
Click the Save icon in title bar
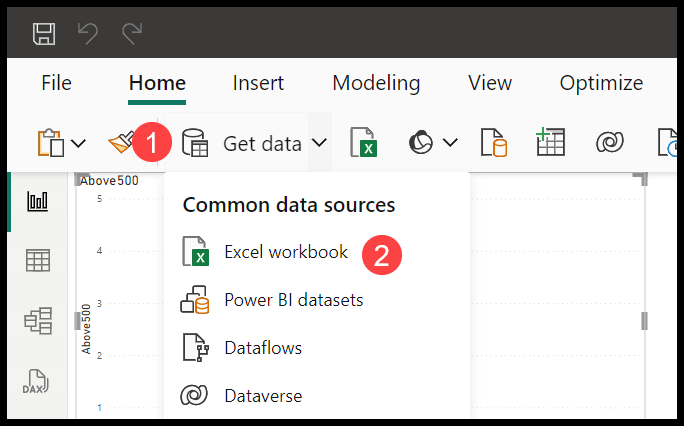44,34
